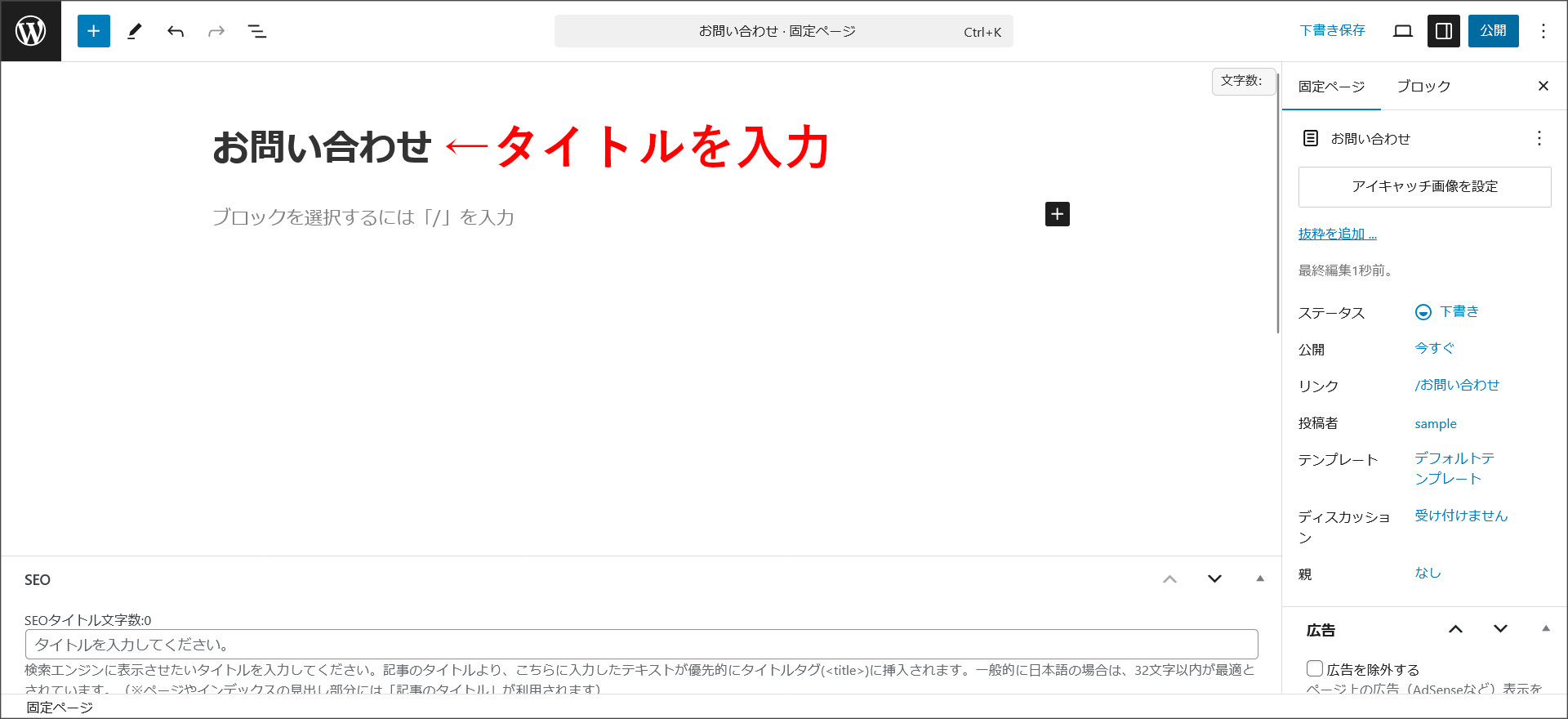Open the three-dot options menu in top bar
This screenshot has width=1568, height=719.
pos(1543,31)
